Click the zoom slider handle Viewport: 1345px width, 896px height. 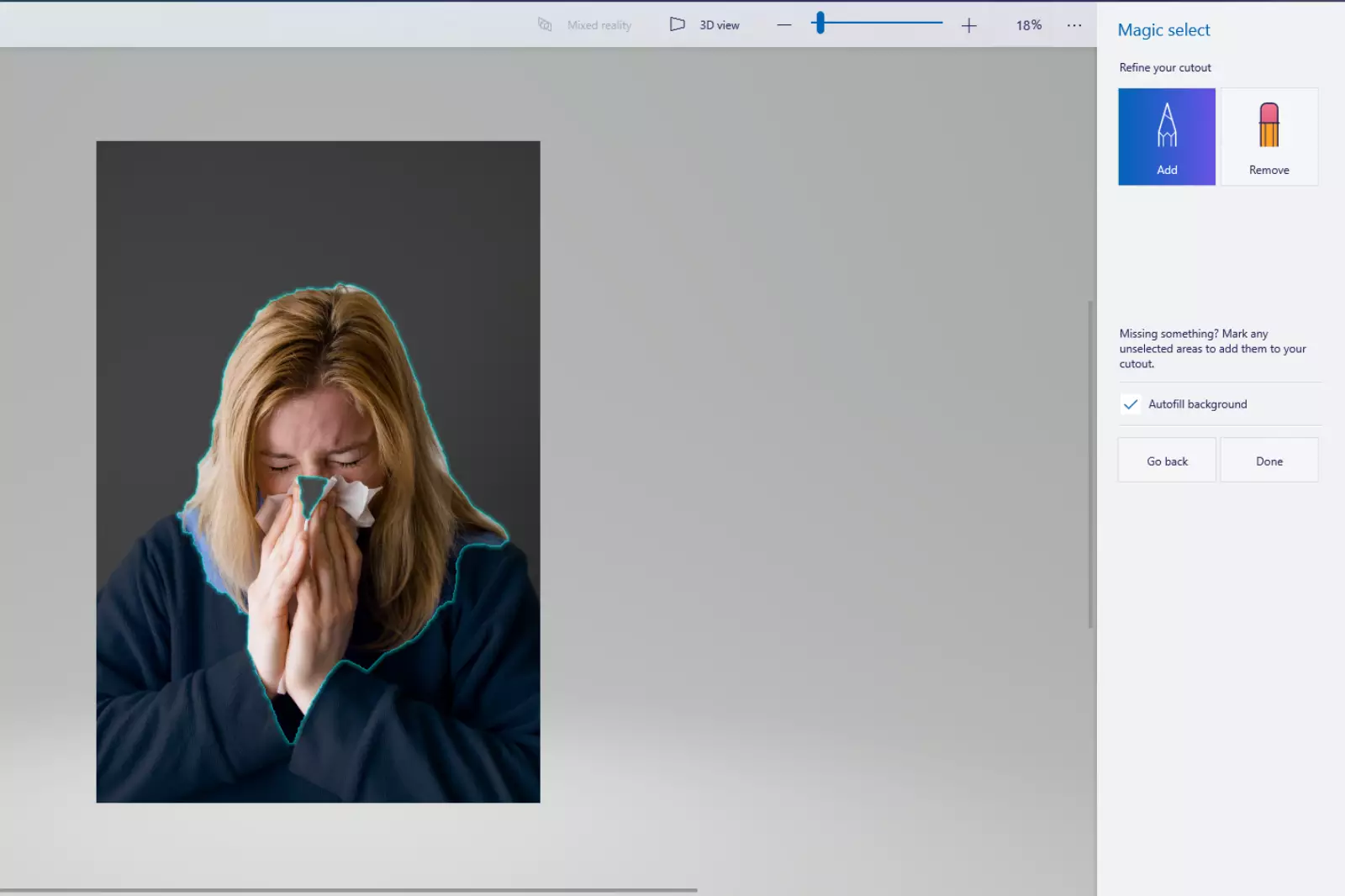(819, 24)
